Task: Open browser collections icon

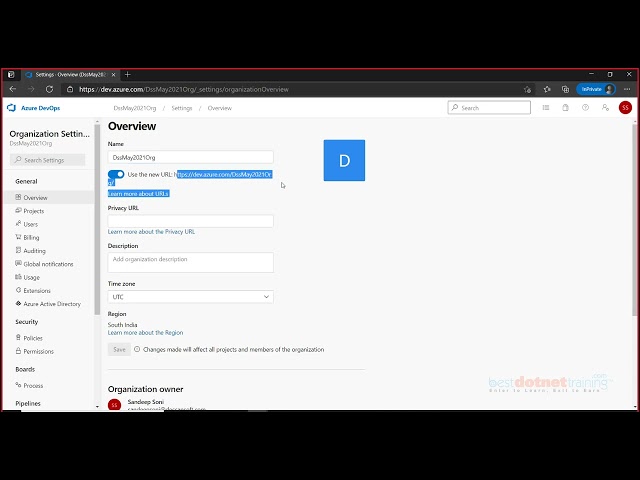Action: click(x=565, y=89)
